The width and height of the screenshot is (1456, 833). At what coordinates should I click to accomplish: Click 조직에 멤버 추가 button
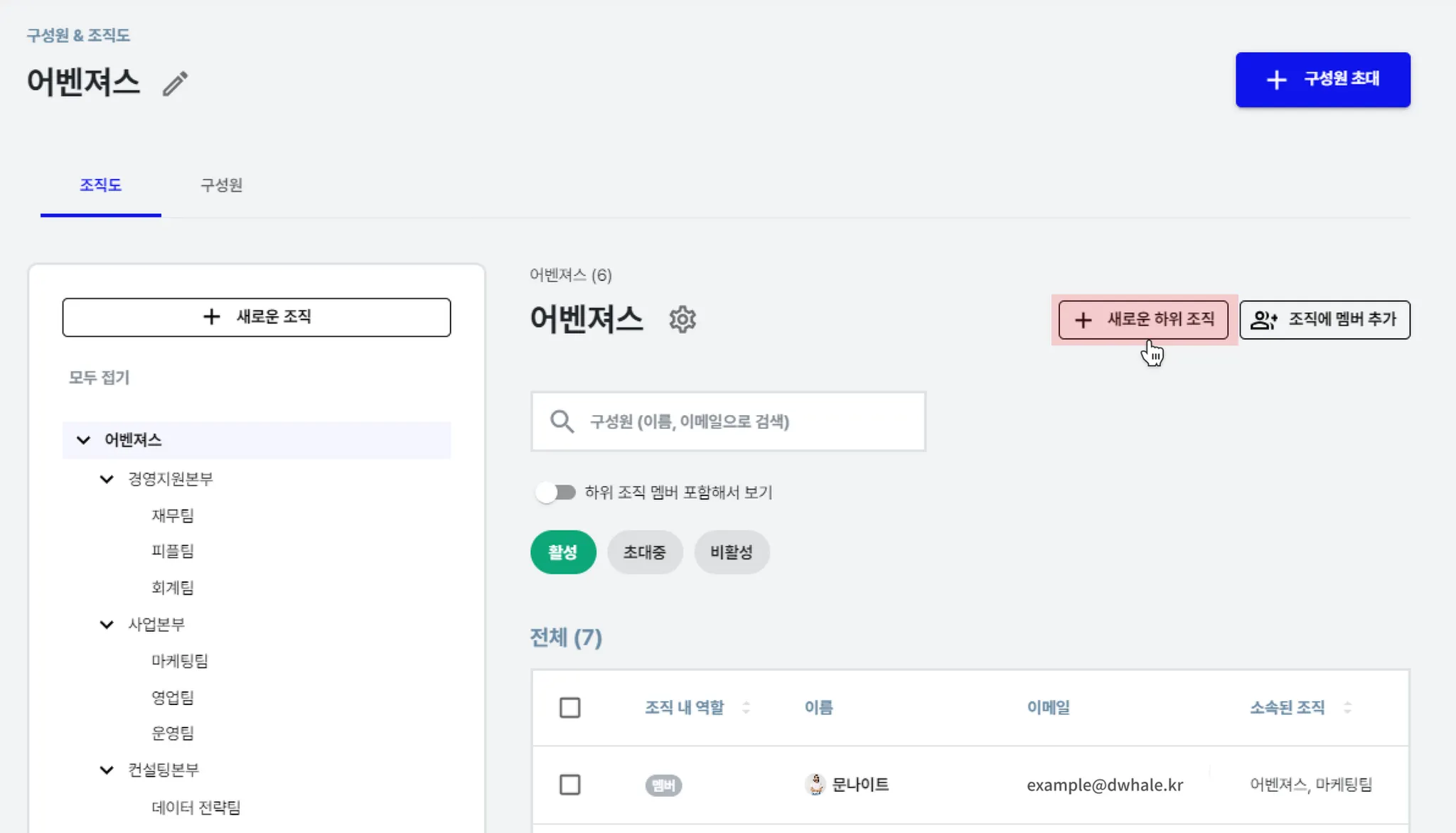(1324, 320)
